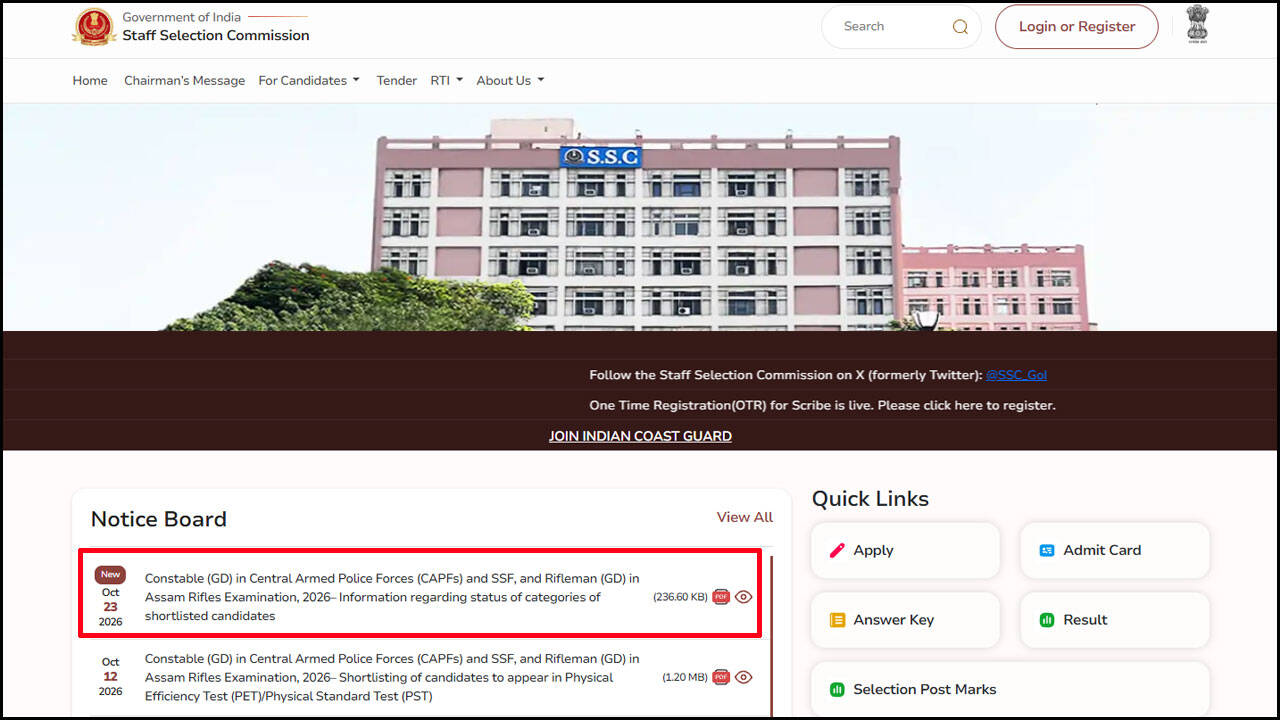Click the national emblem icon beside the Login button

(1197, 24)
